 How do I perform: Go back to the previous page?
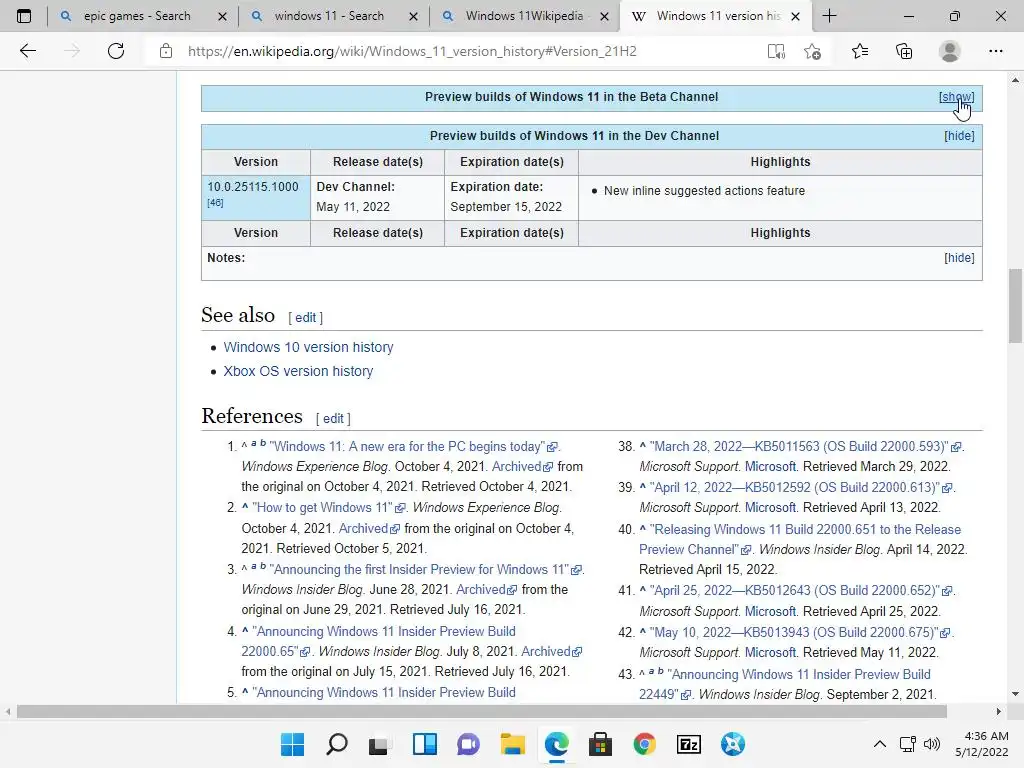(x=27, y=51)
